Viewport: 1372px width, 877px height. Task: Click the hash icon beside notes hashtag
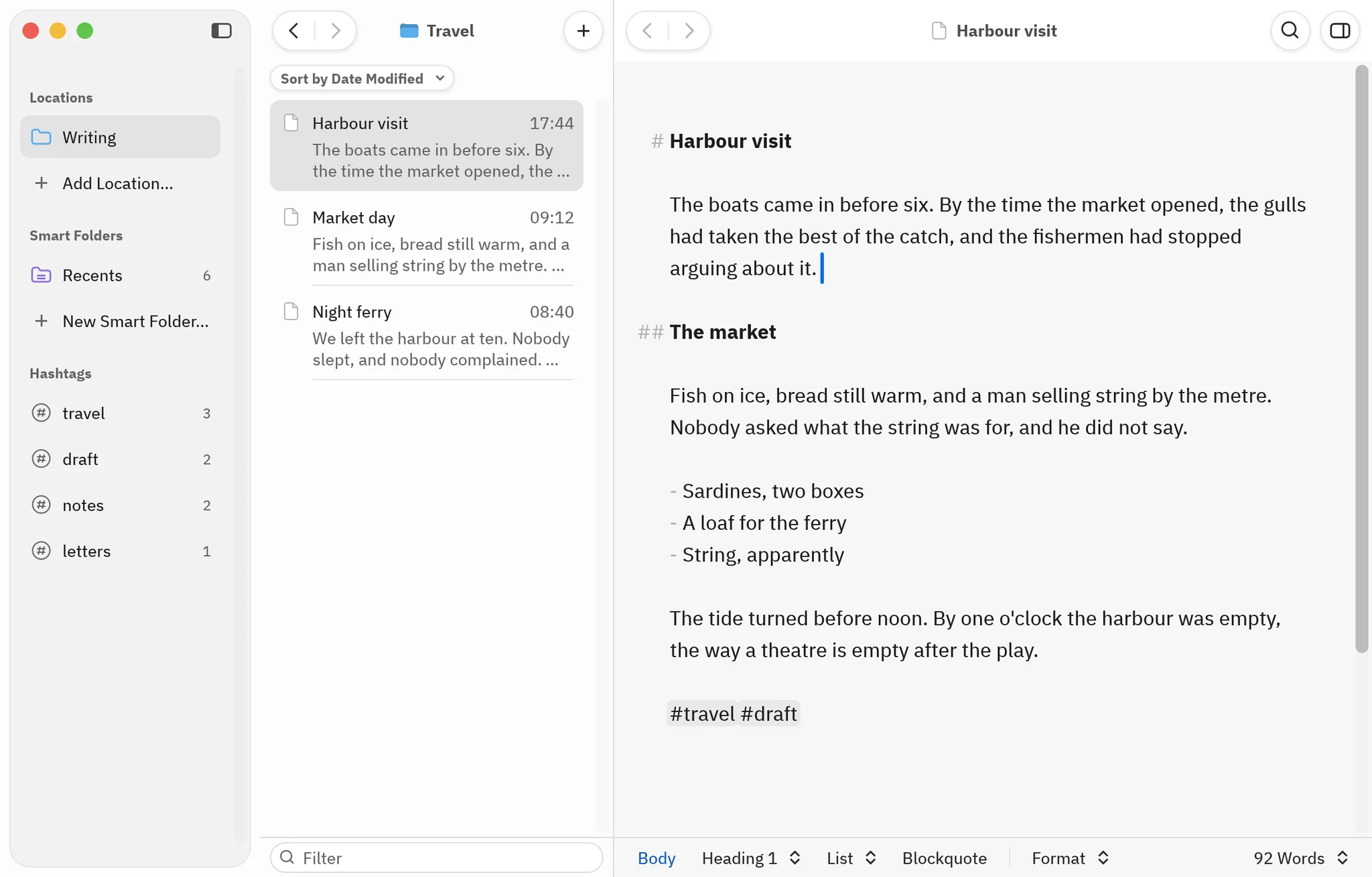[x=42, y=504]
